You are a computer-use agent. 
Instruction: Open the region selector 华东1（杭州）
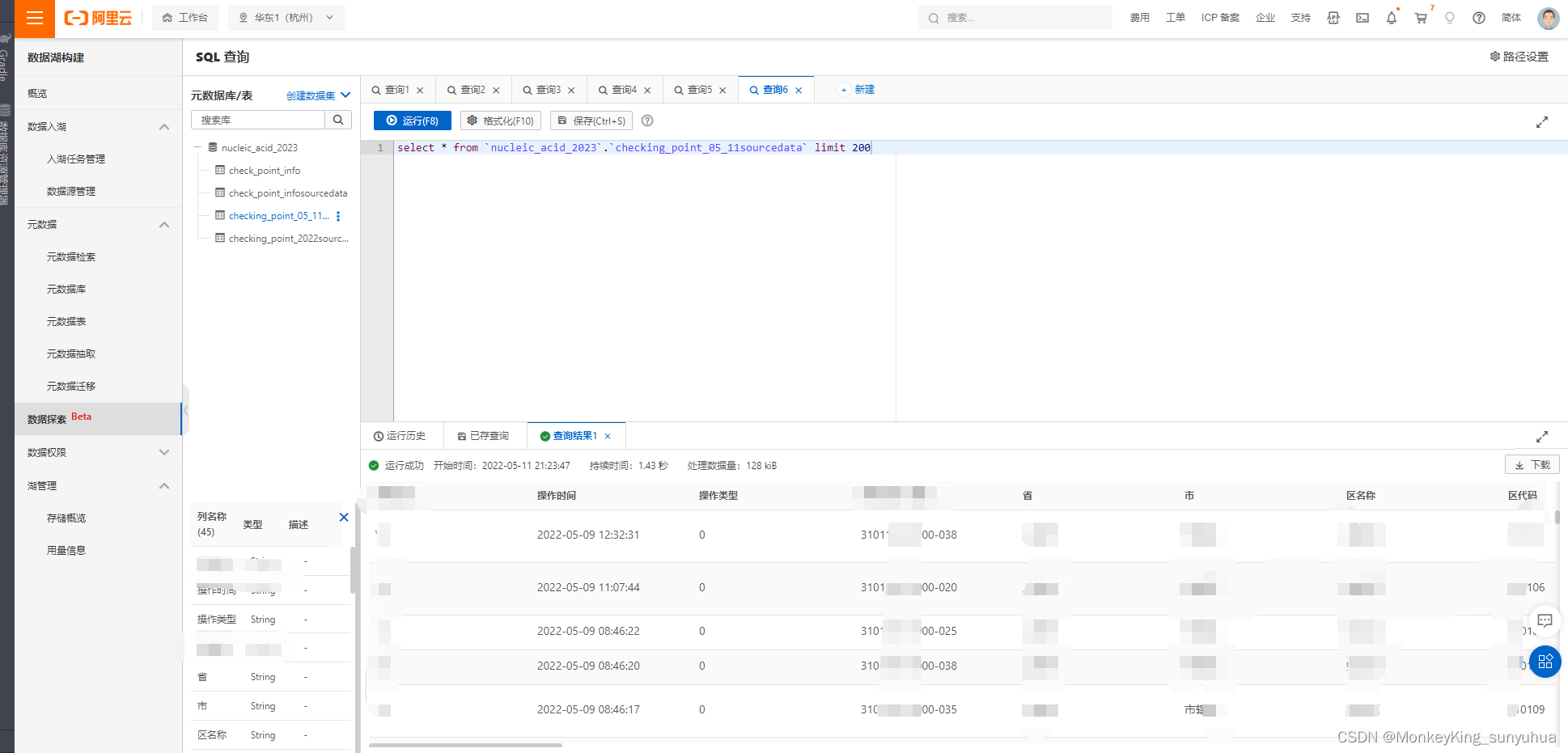point(286,18)
